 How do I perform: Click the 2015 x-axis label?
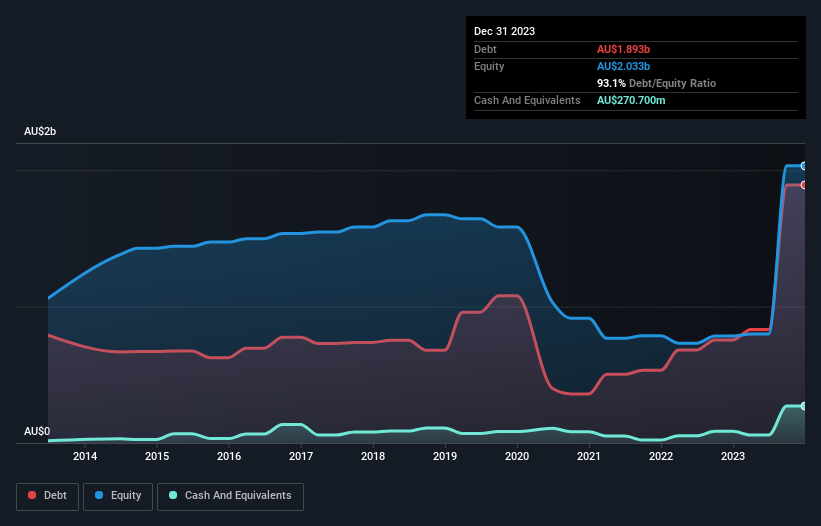coord(157,456)
